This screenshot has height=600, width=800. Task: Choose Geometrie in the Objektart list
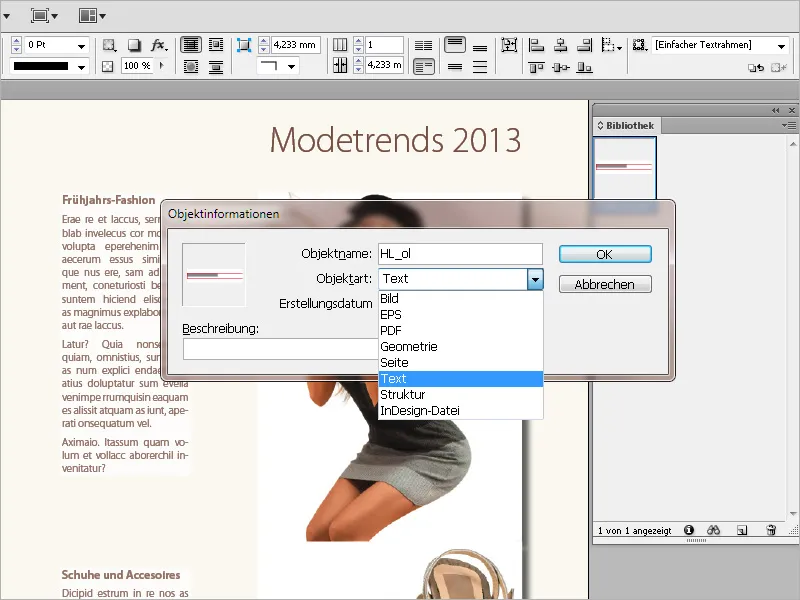tap(460, 346)
